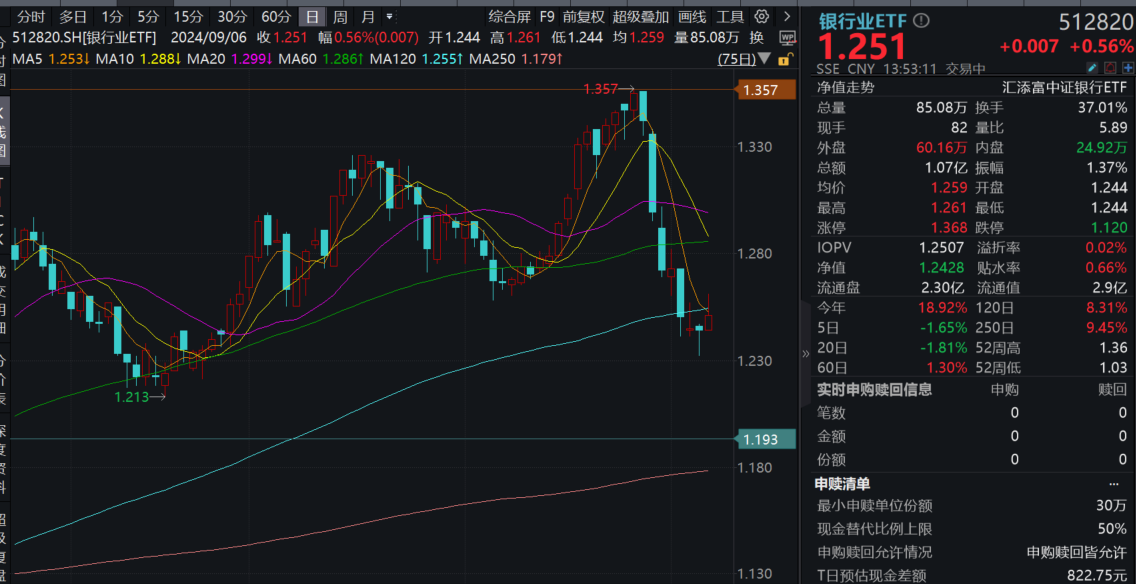1136x584 pixels.
Task: Select the 30分 period tab
Action: [232, 16]
